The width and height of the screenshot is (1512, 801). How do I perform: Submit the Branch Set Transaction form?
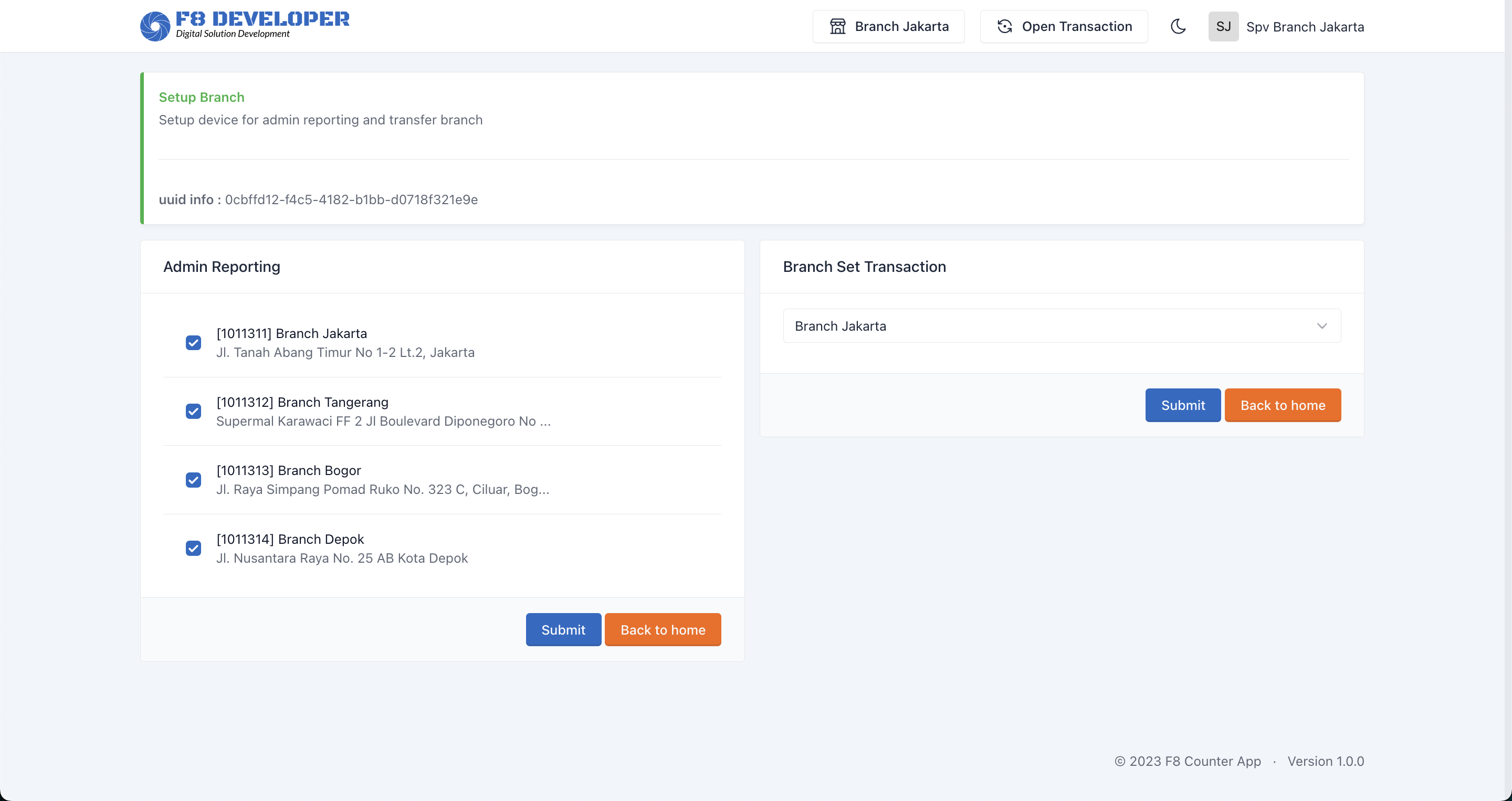coord(1183,405)
